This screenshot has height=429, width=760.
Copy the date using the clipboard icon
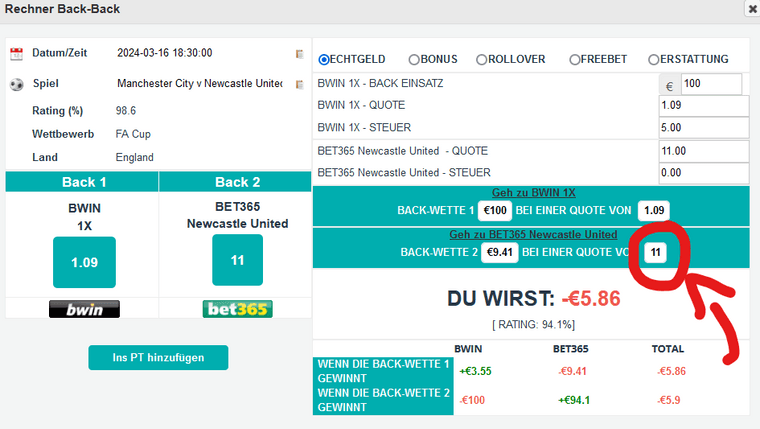point(300,54)
